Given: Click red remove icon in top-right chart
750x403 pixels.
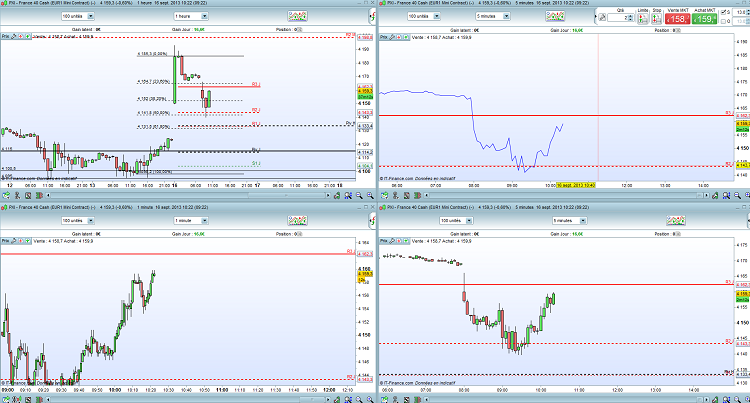Looking at the screenshot, I should coord(399,37).
